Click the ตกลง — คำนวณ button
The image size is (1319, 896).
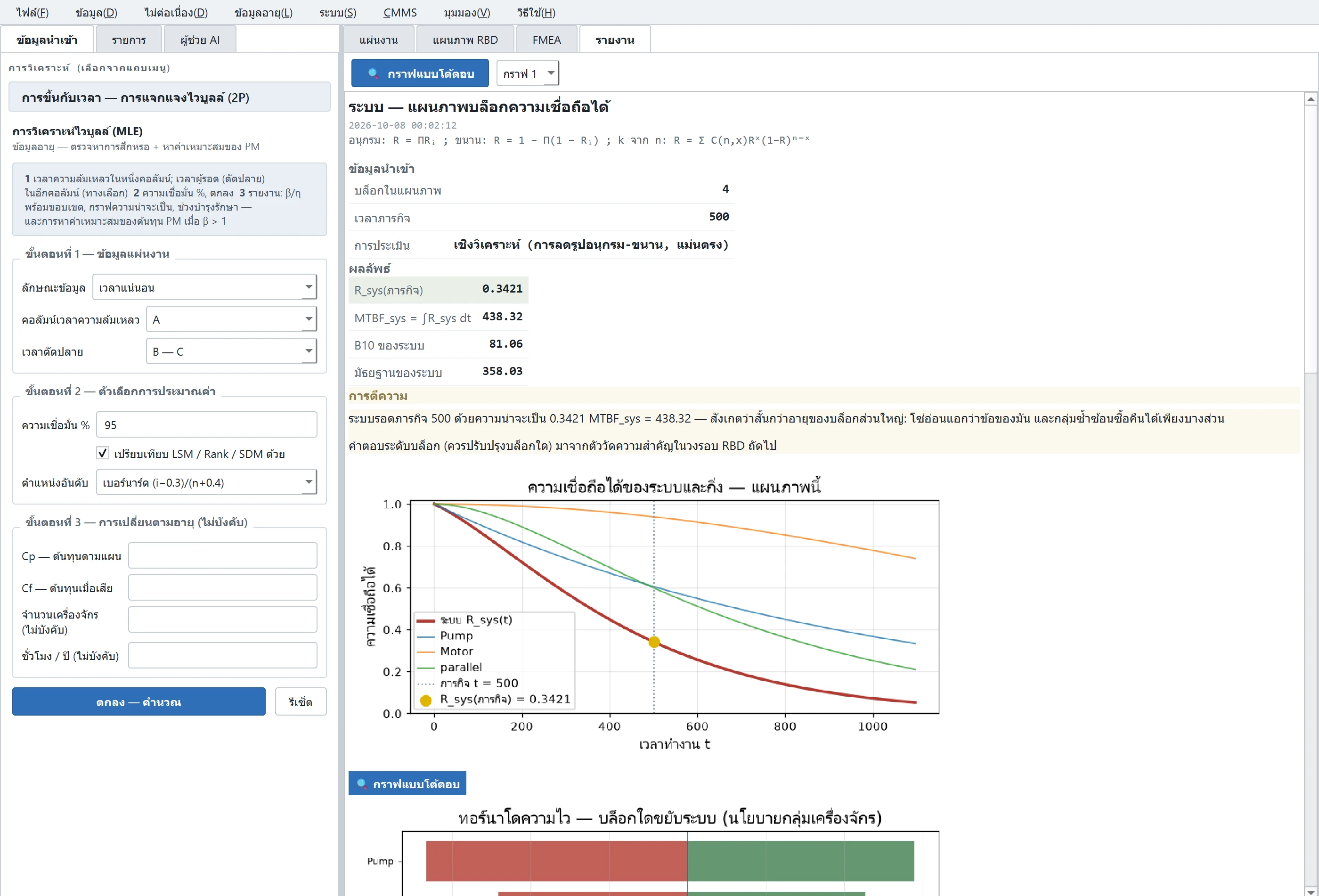point(139,702)
